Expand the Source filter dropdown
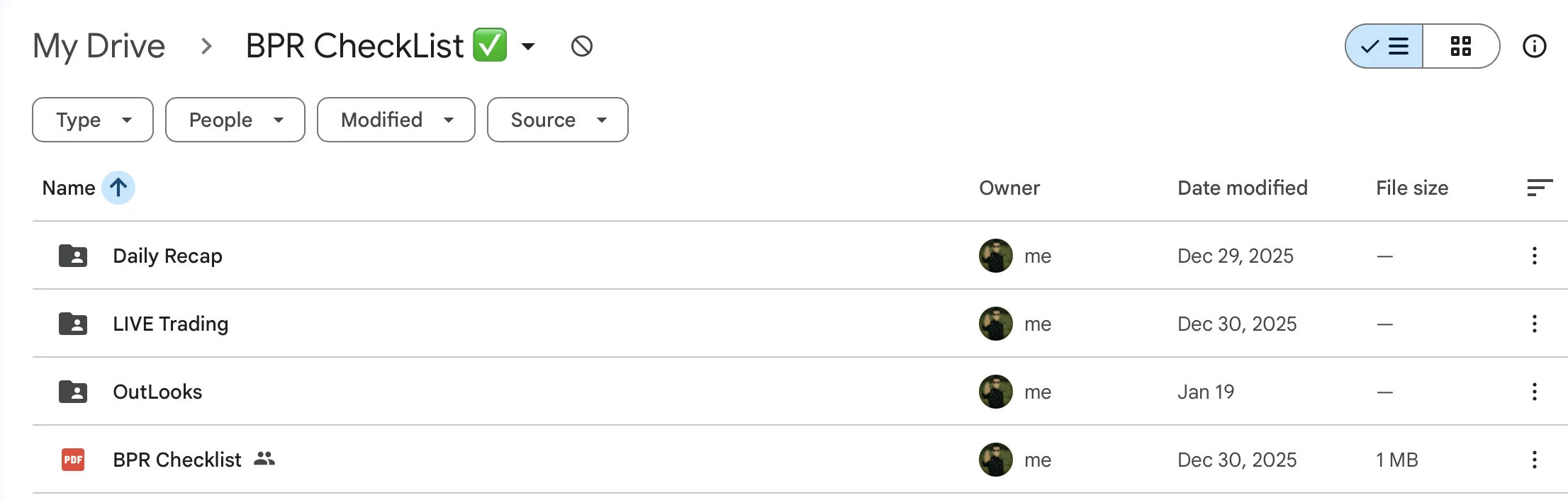The width and height of the screenshot is (1568, 500). coord(557,120)
